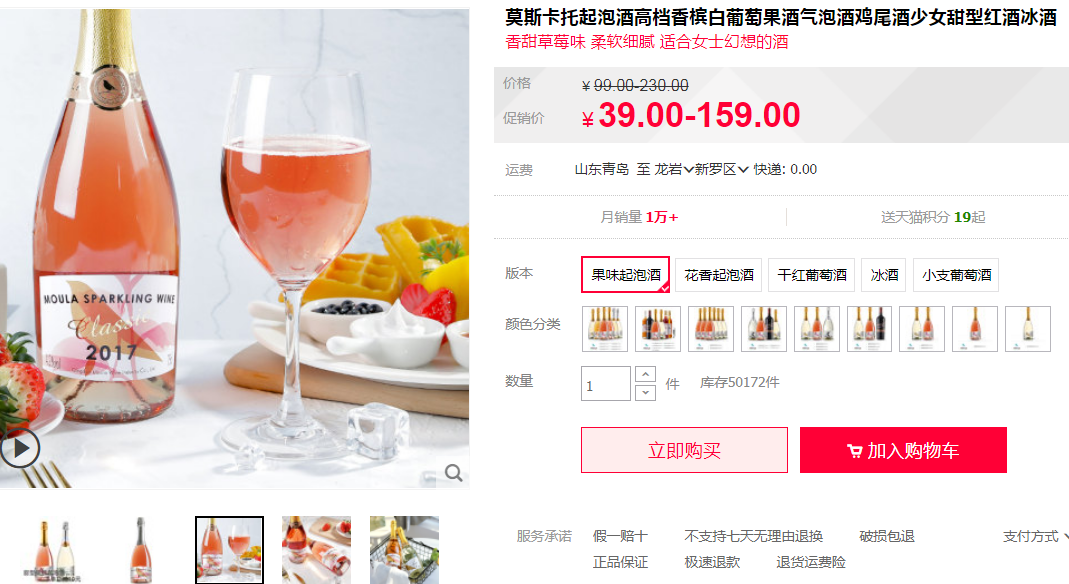This screenshot has height=584, width=1069.
Task: Pick the 干红葡萄酒 version
Action: (811, 275)
